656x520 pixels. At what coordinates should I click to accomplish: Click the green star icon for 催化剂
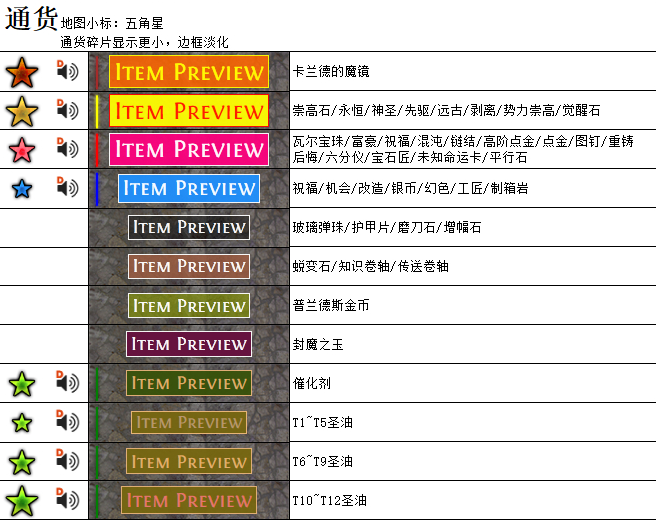[x=22, y=384]
